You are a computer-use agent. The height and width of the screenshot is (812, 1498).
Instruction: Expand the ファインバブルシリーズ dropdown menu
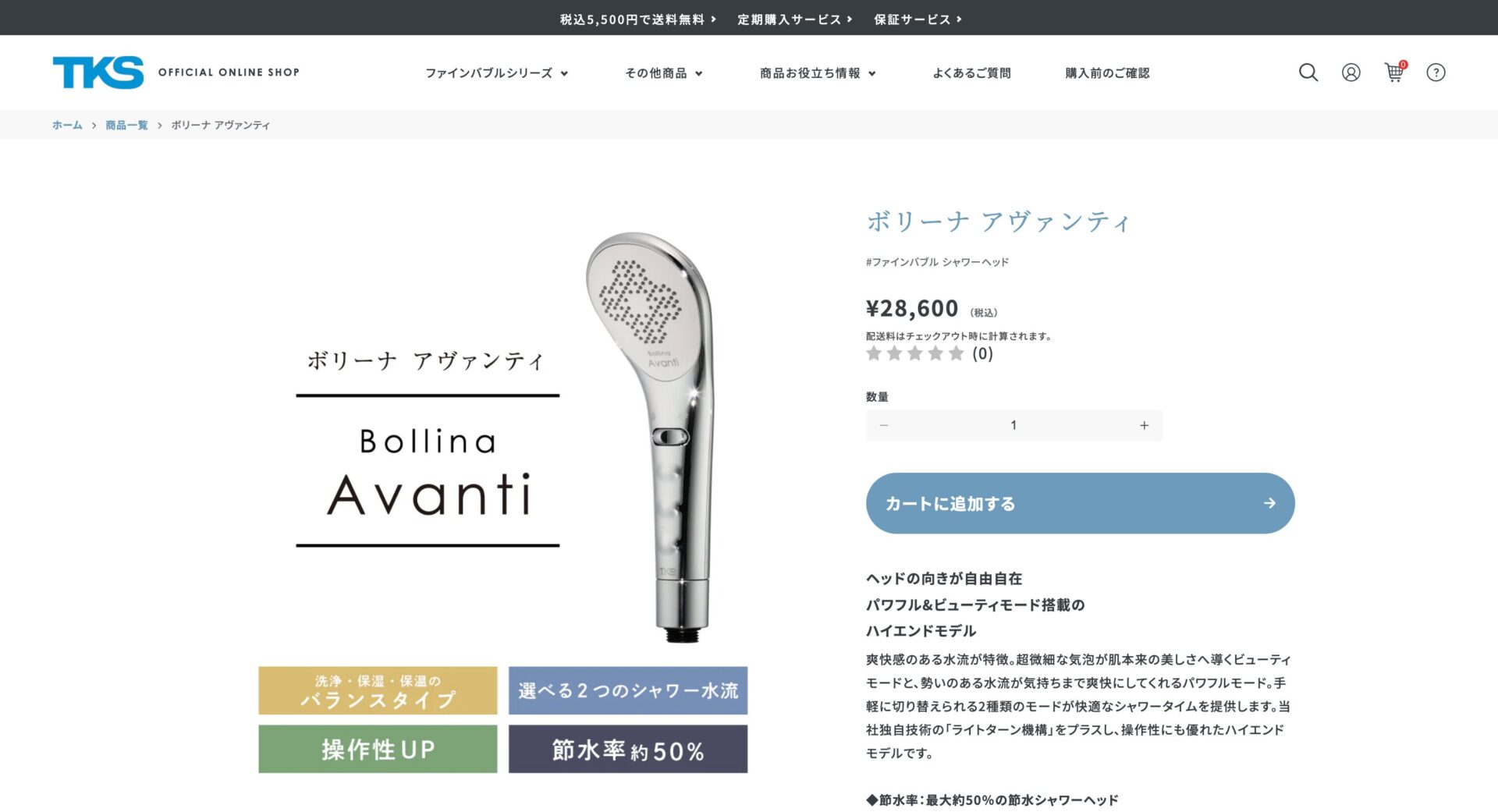(x=496, y=73)
